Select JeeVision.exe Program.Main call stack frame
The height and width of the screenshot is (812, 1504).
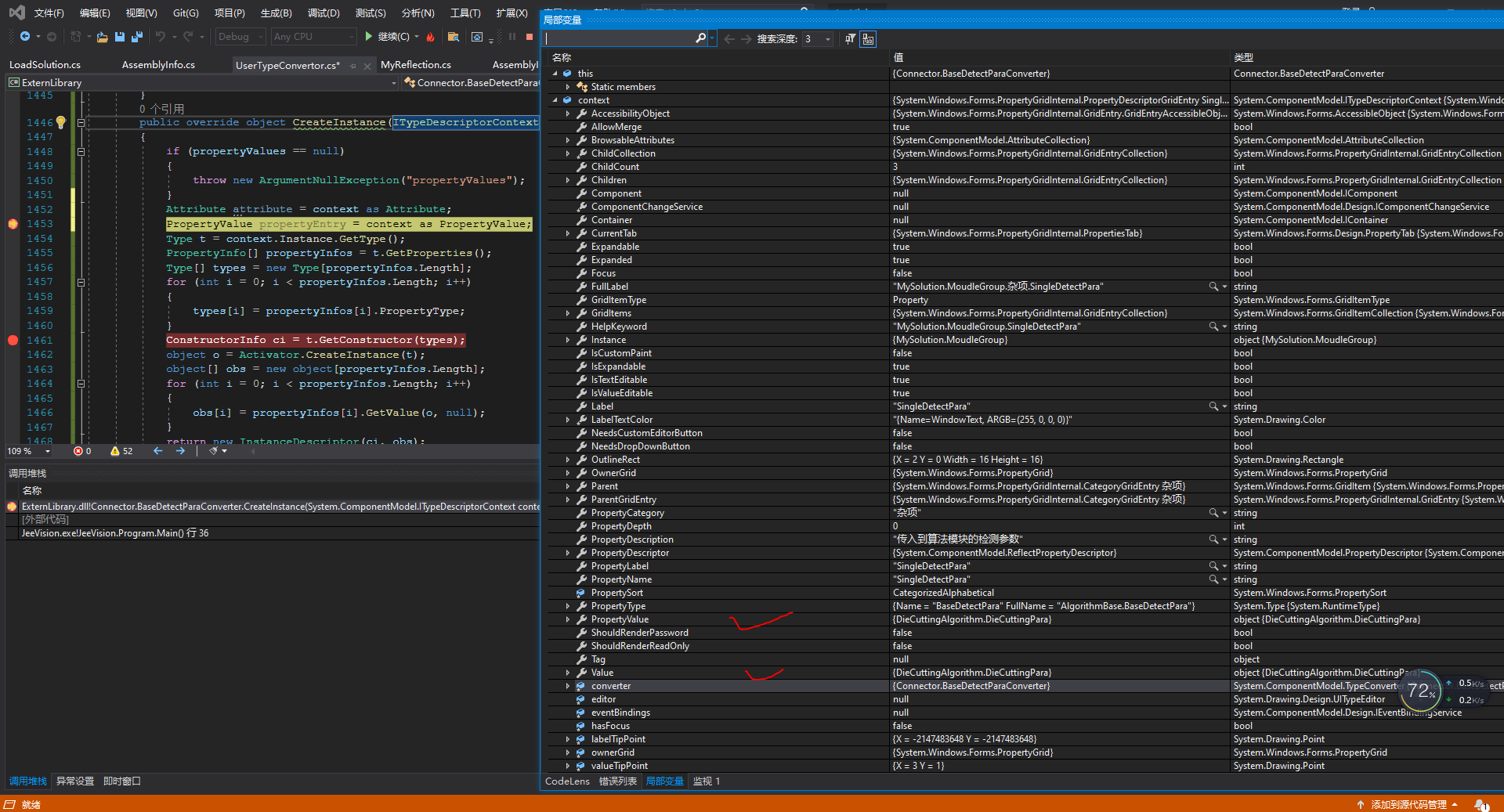[115, 533]
